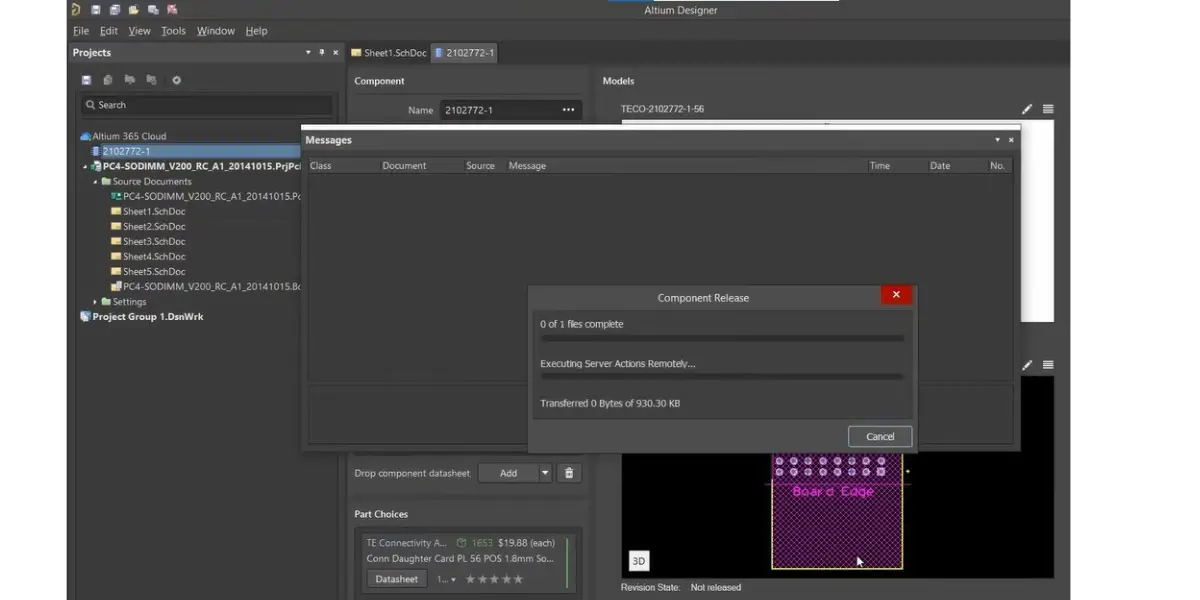Select the Altium 365 Cloud tree node
Viewport: 1200px width, 600px height.
123,136
